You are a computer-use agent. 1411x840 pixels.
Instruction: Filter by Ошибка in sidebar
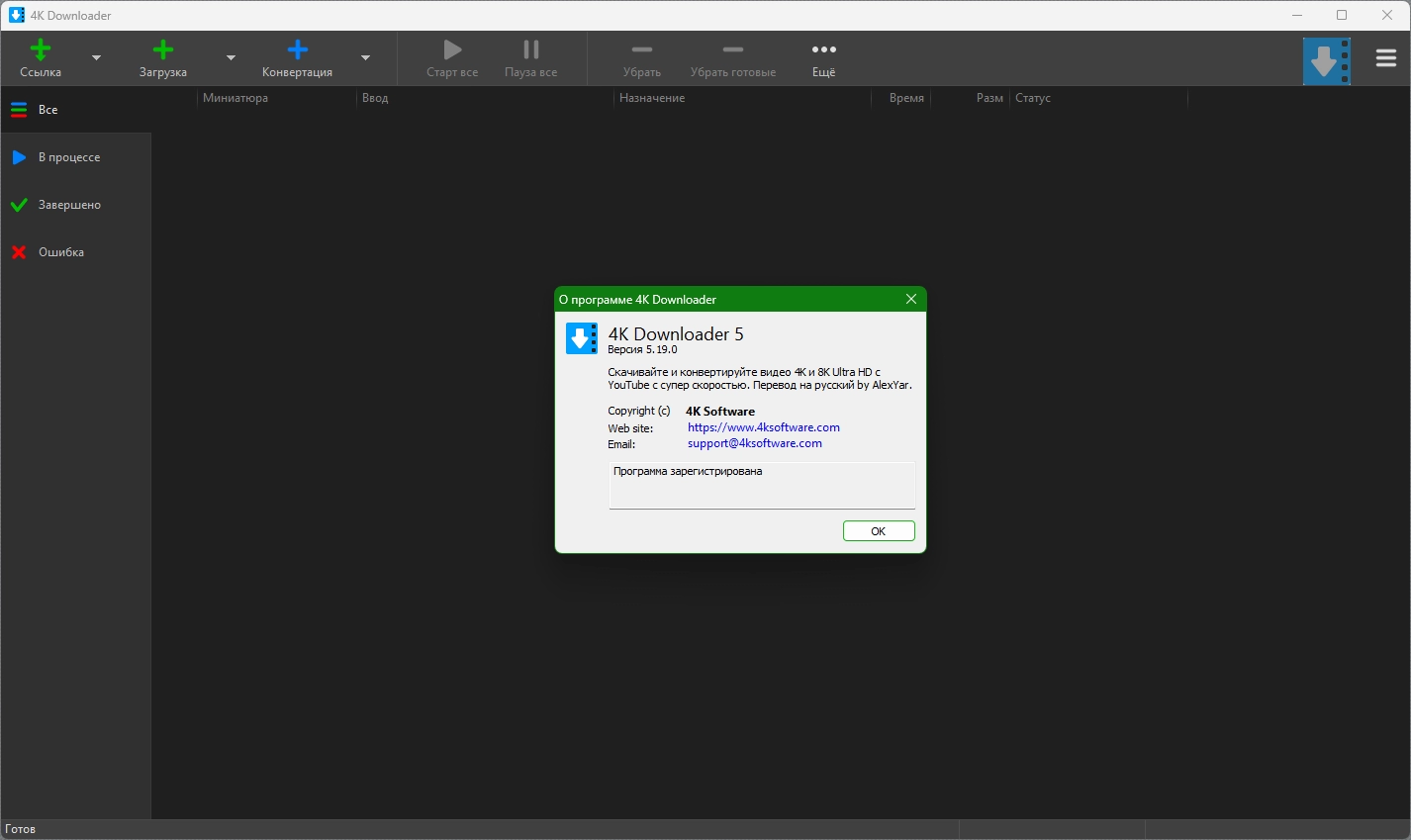[60, 252]
